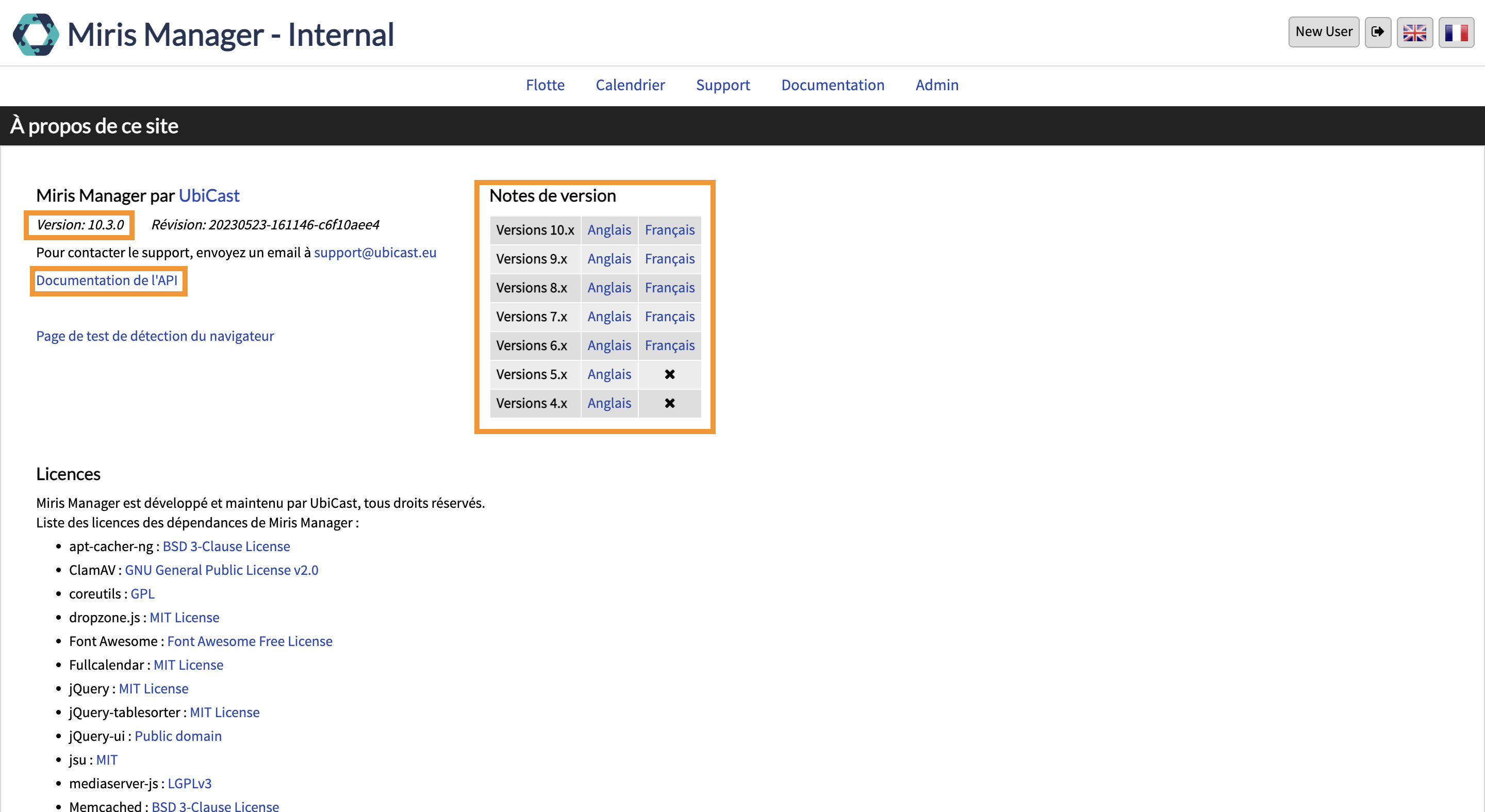The image size is (1485, 812).
Task: Open the Support menu item
Action: (723, 85)
